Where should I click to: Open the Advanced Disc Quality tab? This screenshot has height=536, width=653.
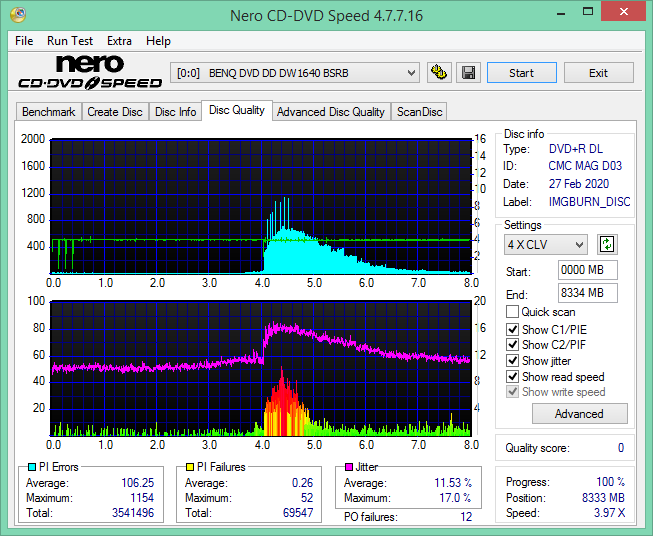[331, 112]
